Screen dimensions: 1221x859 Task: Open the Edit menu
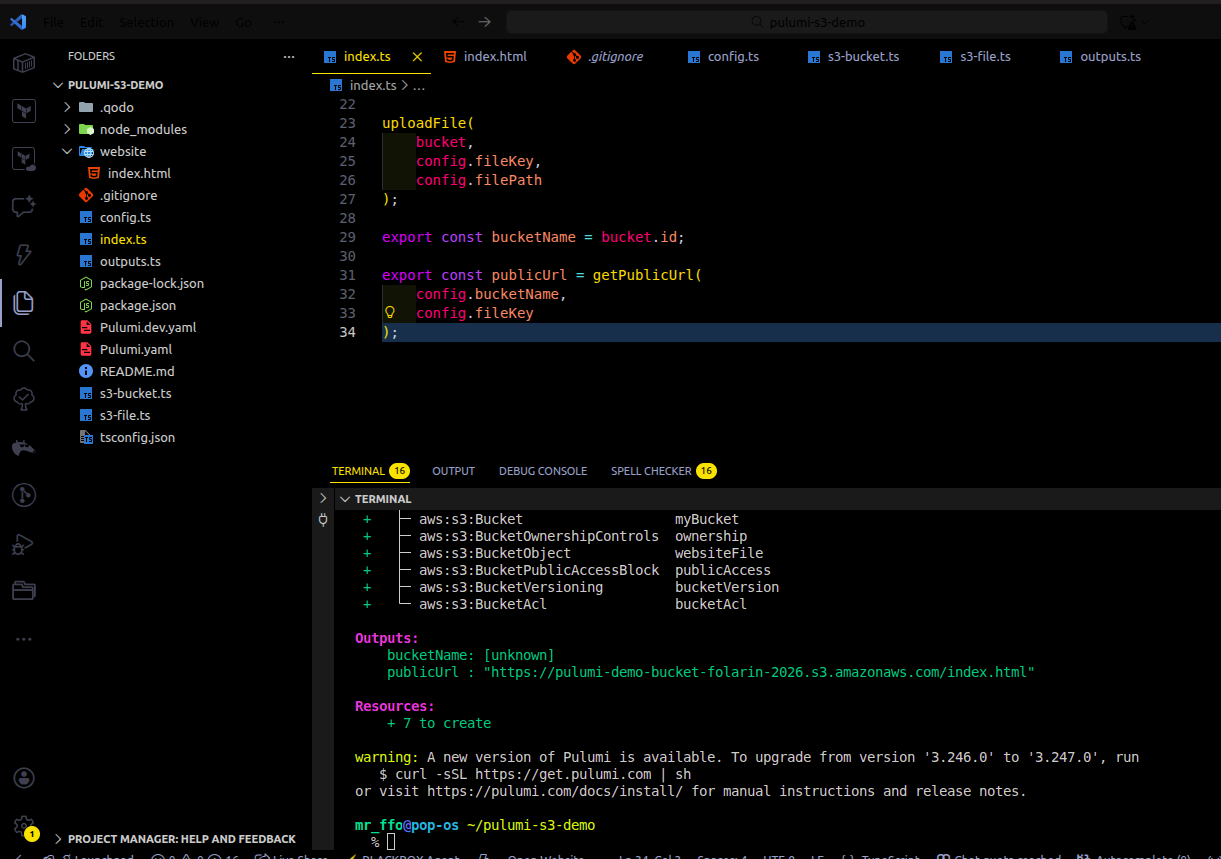(x=91, y=22)
